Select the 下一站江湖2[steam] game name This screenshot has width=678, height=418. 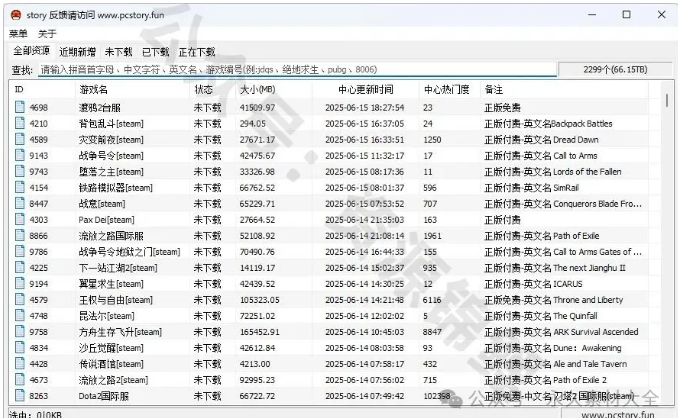118,268
